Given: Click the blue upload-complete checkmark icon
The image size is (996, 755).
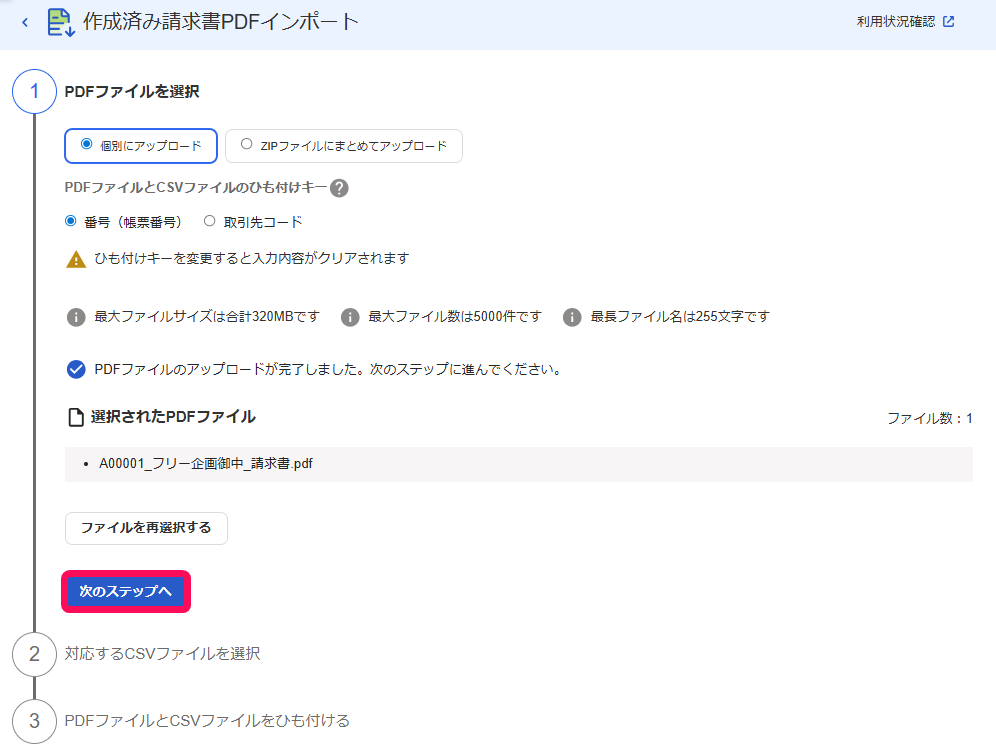Looking at the screenshot, I should [76, 369].
